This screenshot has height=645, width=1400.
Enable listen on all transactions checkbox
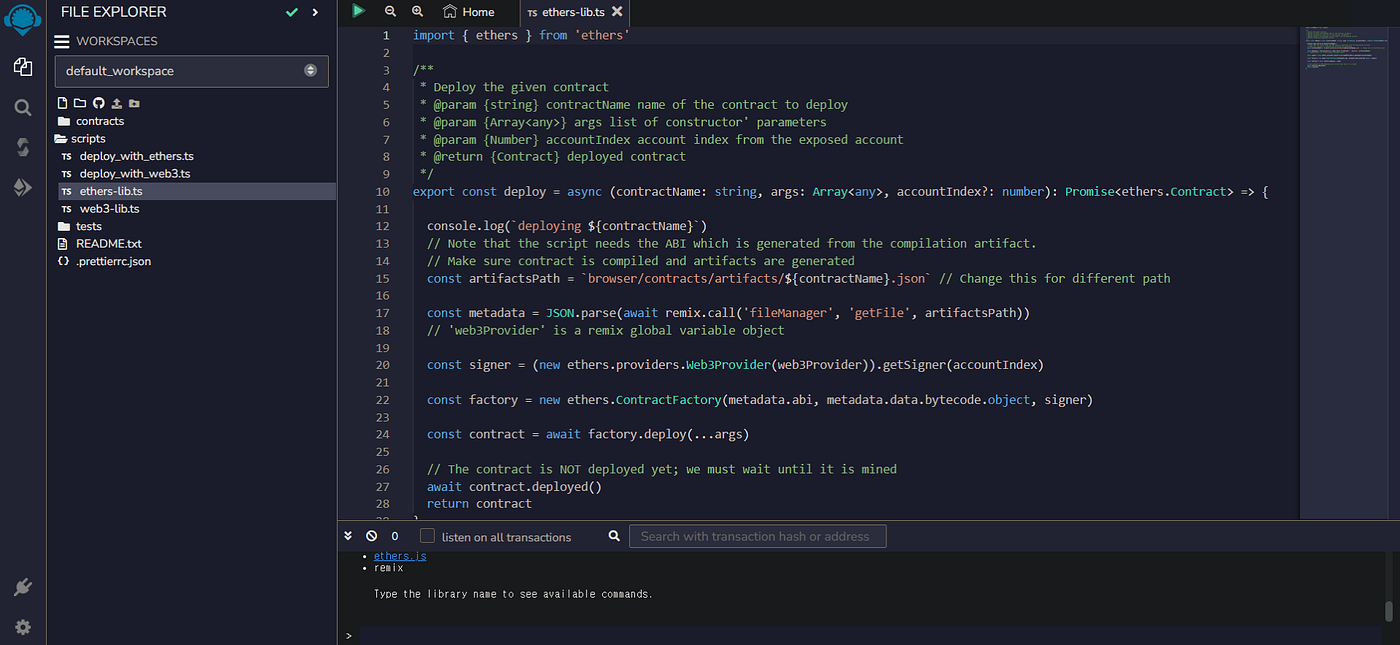427,536
